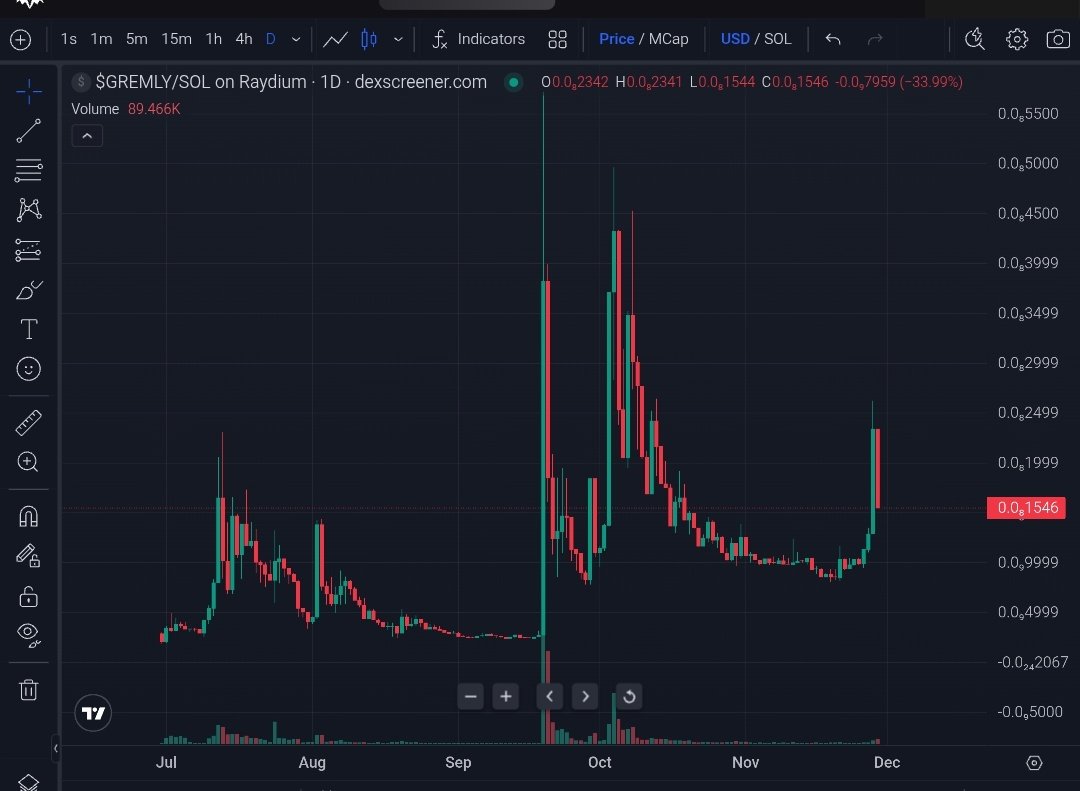Viewport: 1080px width, 791px height.
Task: Switch chart from Price to MCap
Action: 668,39
